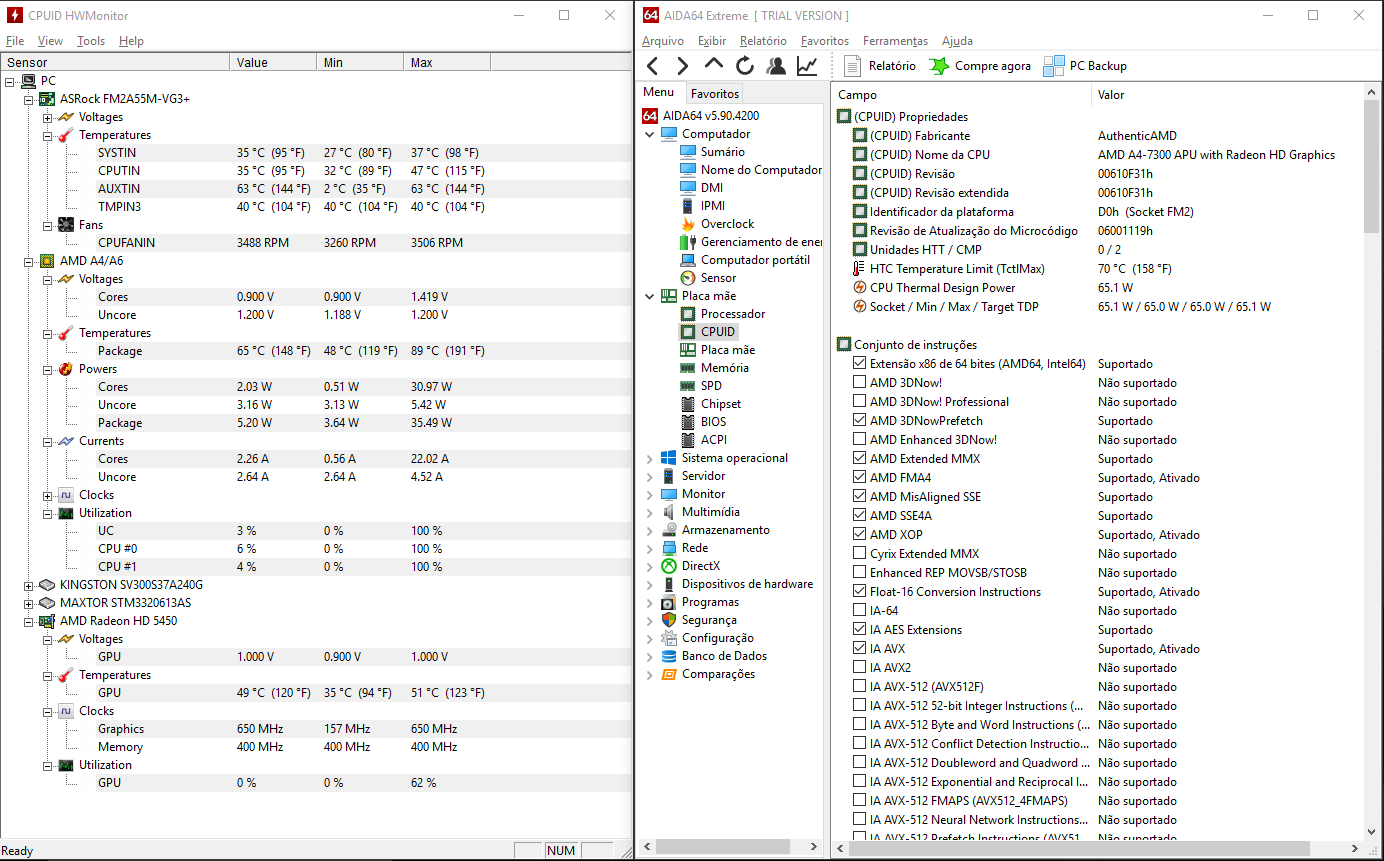1384x861 pixels.
Task: Open the Chipset tree item
Action: coord(721,404)
